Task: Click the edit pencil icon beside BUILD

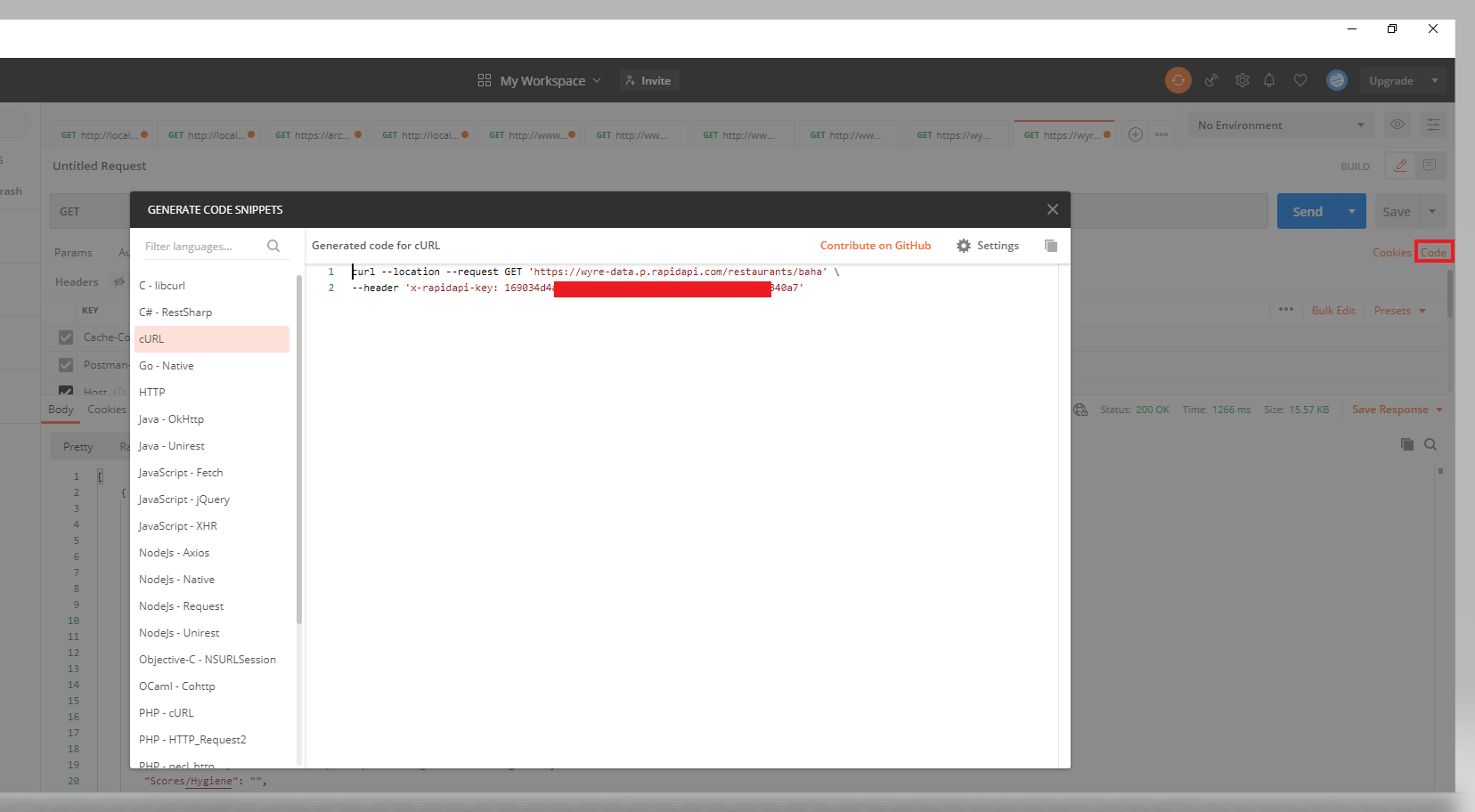Action: pos(1400,166)
